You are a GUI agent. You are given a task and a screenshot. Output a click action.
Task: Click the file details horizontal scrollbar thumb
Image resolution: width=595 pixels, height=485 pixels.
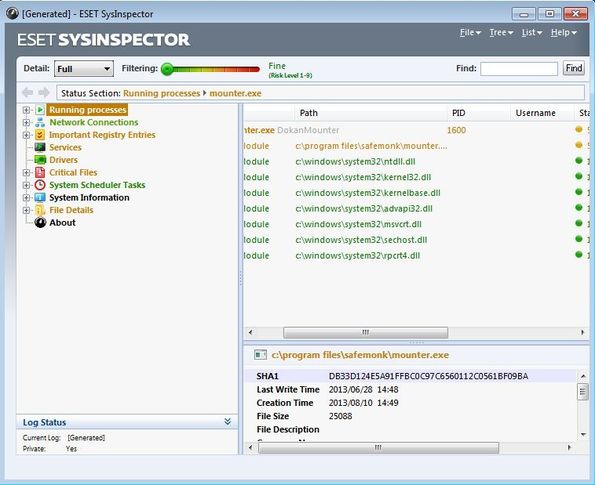click(x=378, y=448)
